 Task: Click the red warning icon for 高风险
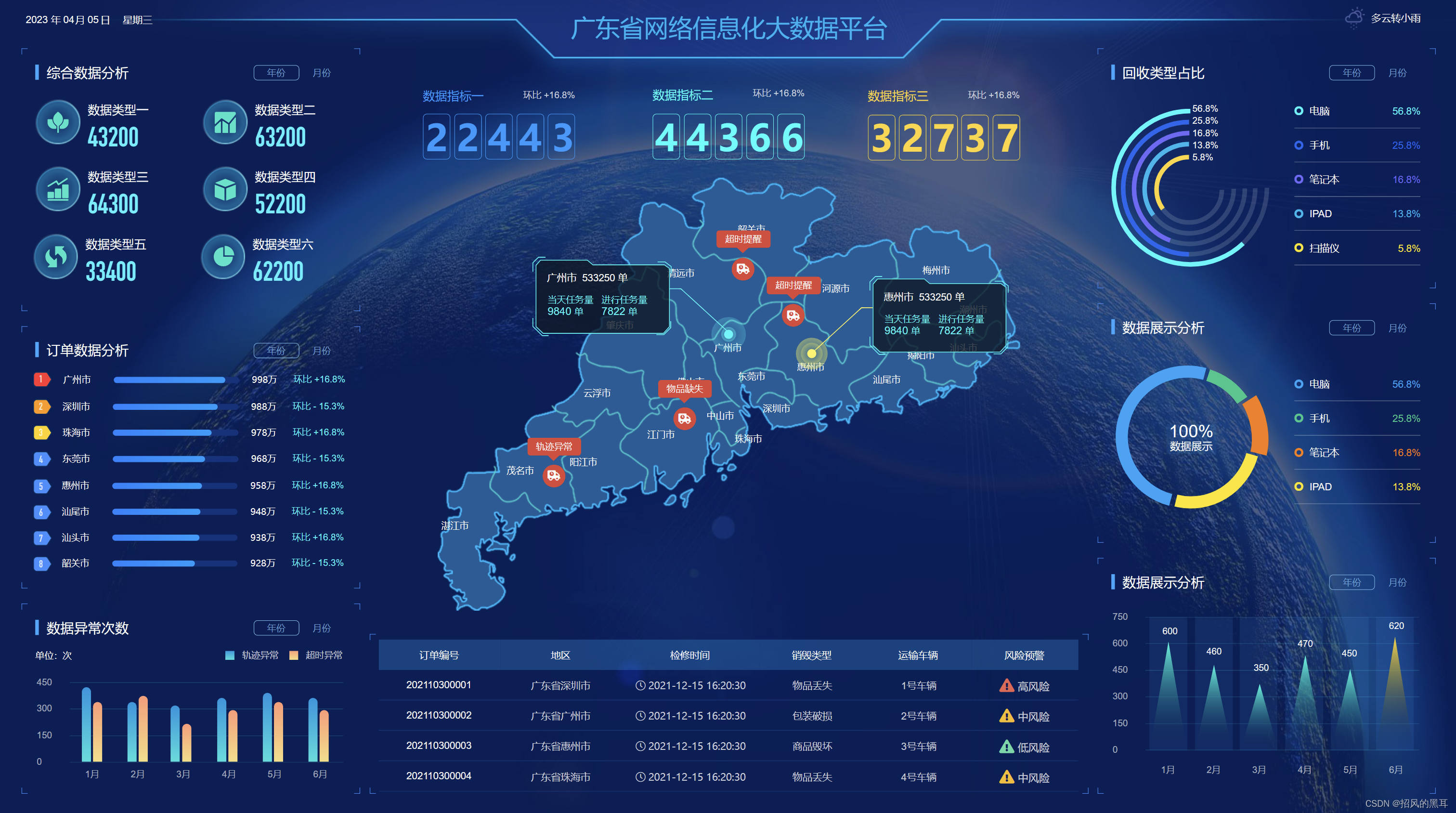(x=1006, y=686)
